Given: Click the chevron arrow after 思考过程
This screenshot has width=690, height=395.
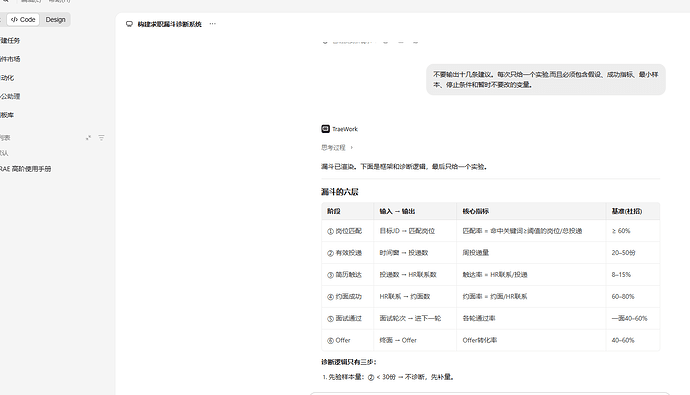Looking at the screenshot, I should (x=352, y=148).
